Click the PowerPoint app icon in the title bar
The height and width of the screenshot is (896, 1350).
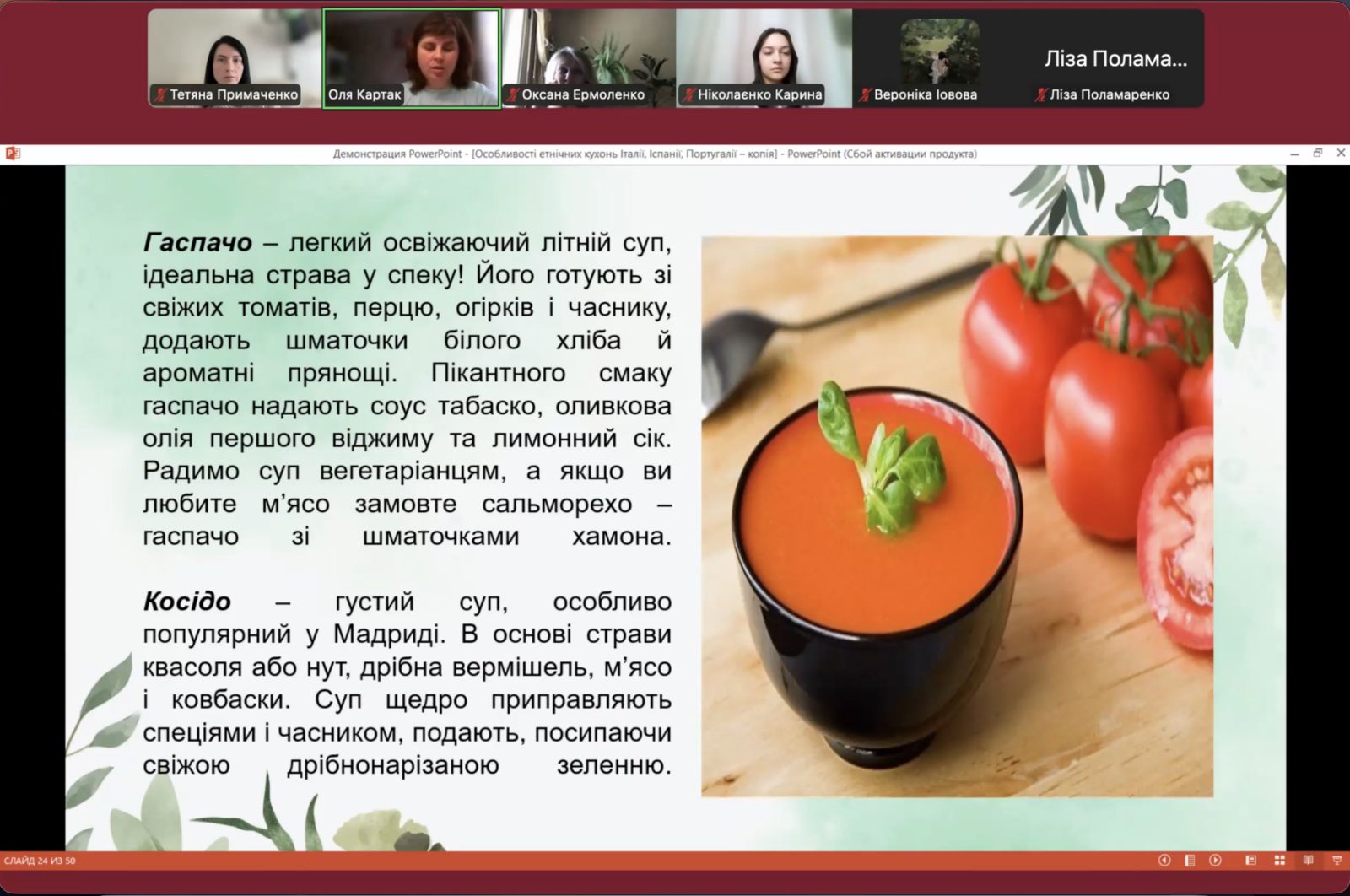[x=12, y=154]
